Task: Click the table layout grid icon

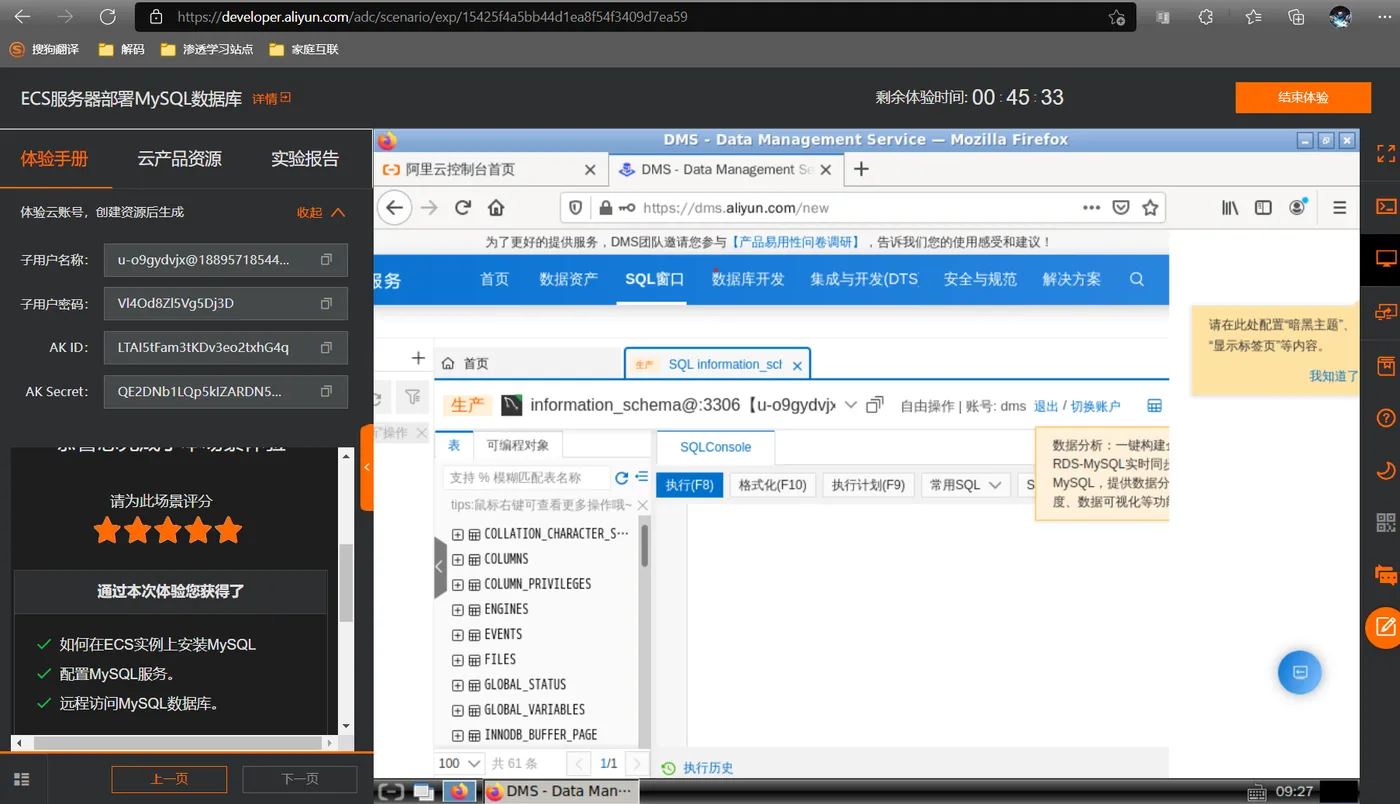Action: point(1154,405)
